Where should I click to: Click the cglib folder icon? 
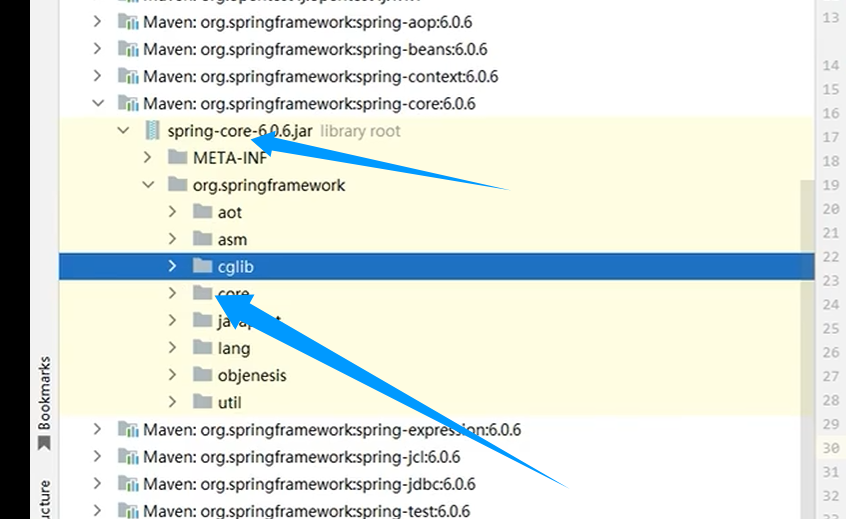(202, 265)
